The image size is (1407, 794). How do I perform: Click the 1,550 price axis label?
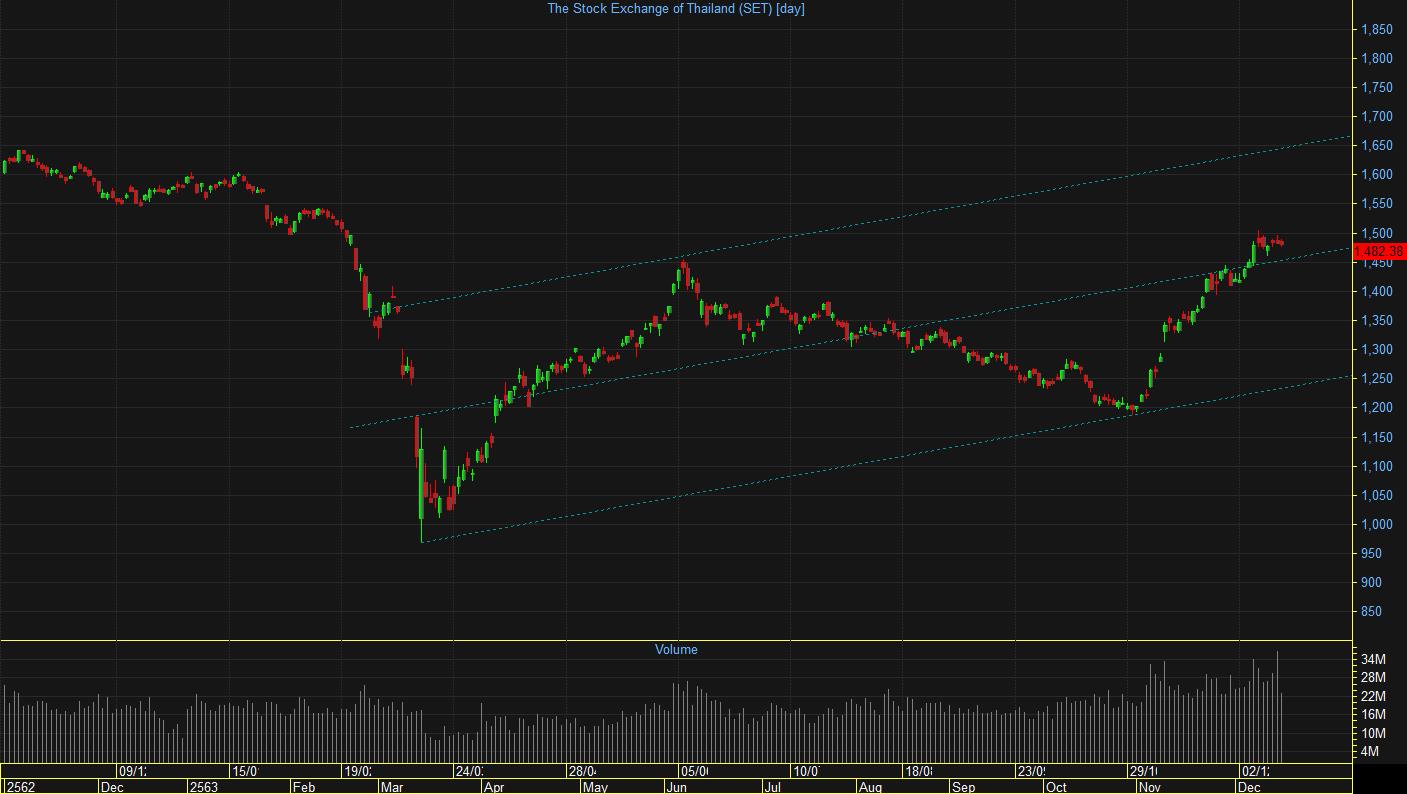(x=1377, y=204)
